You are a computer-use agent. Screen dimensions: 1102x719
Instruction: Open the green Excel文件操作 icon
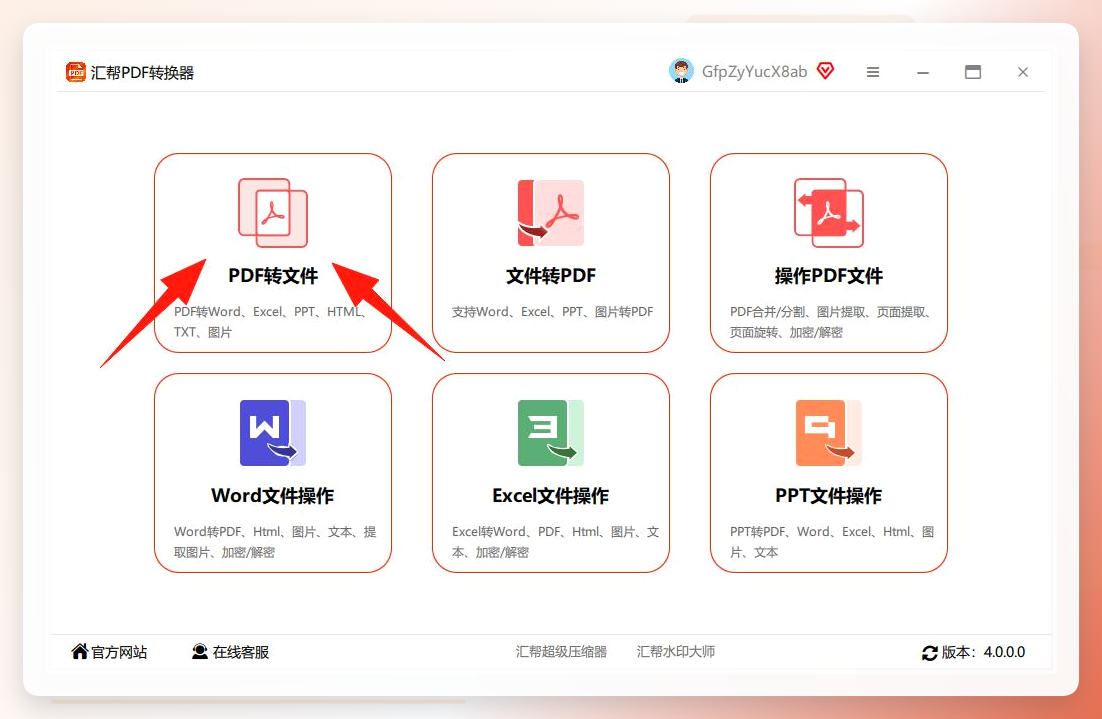[550, 433]
